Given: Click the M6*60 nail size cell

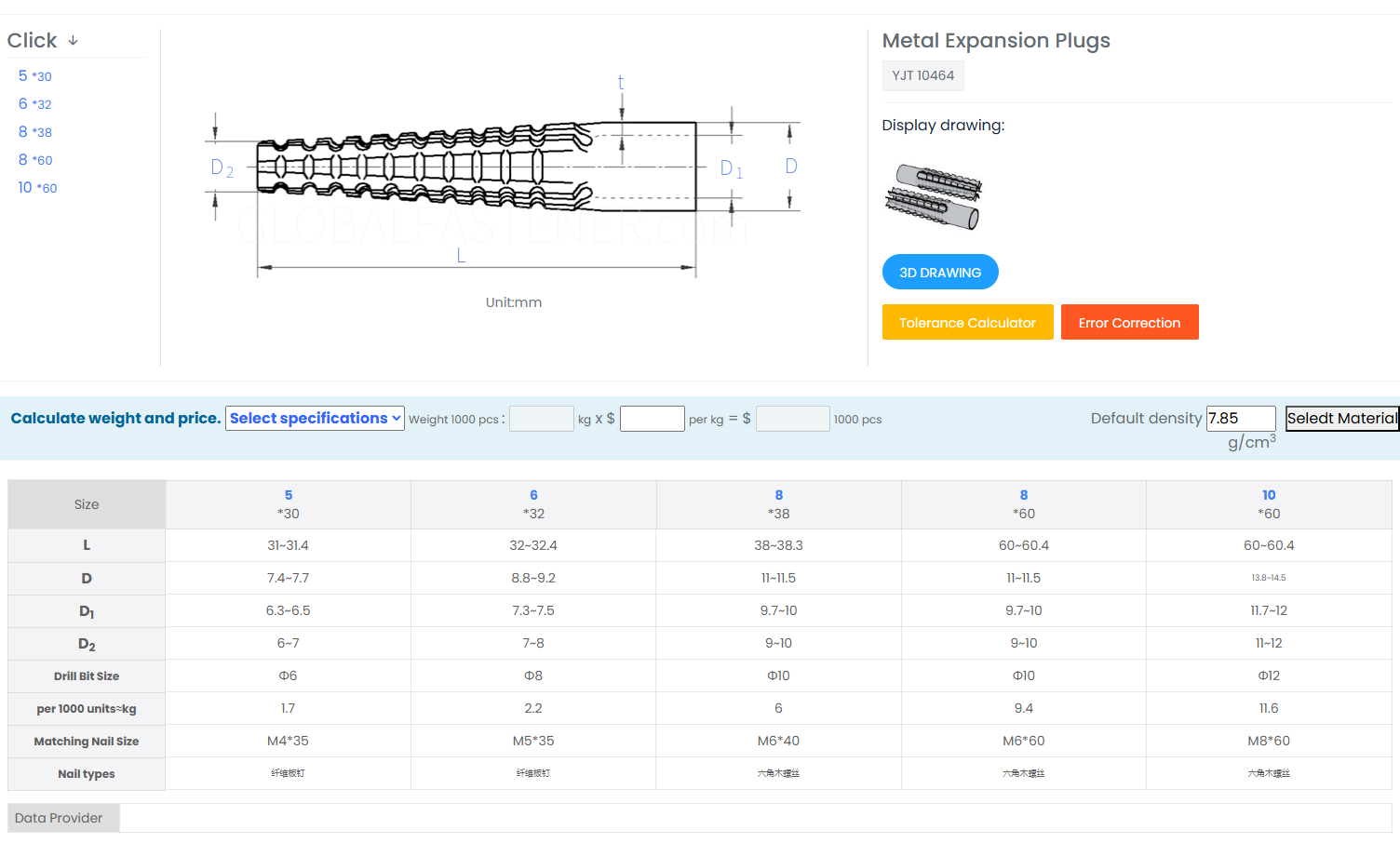Looking at the screenshot, I should coord(1024,741).
